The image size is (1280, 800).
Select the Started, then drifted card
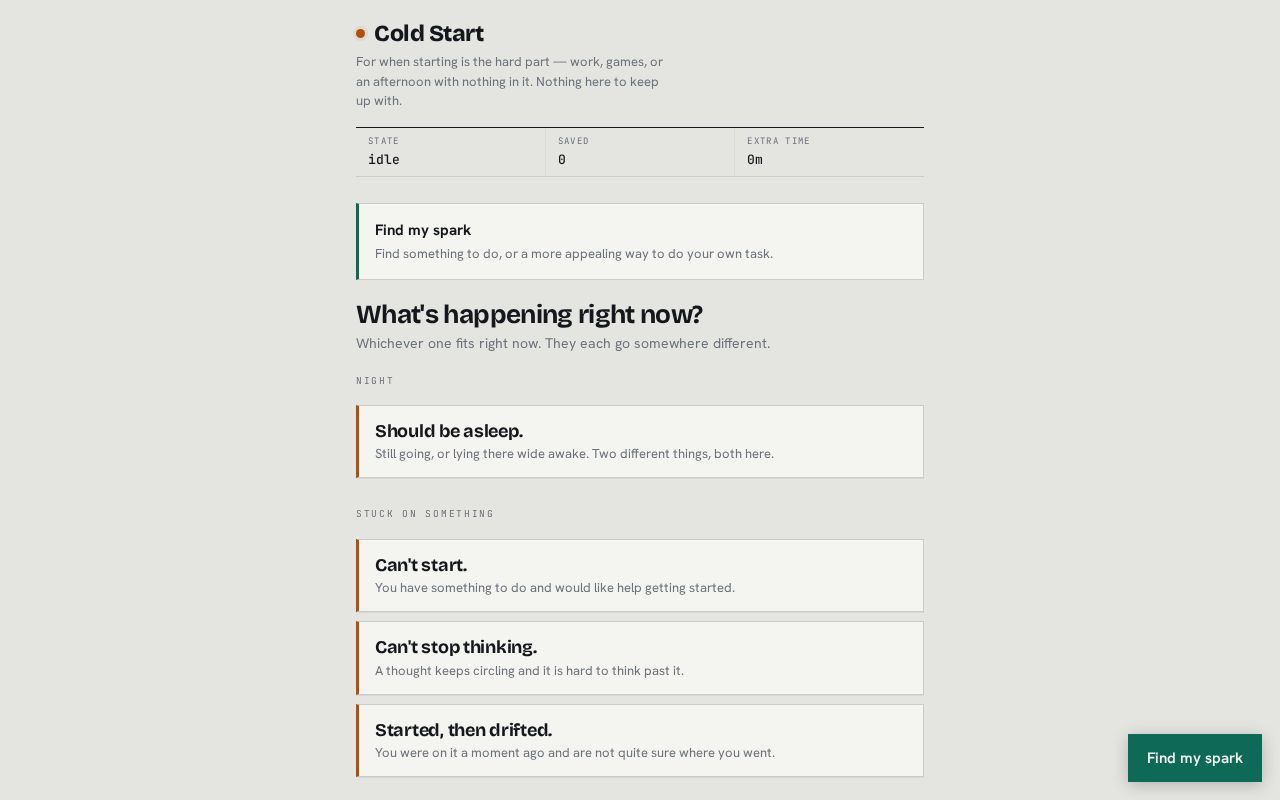tap(640, 740)
